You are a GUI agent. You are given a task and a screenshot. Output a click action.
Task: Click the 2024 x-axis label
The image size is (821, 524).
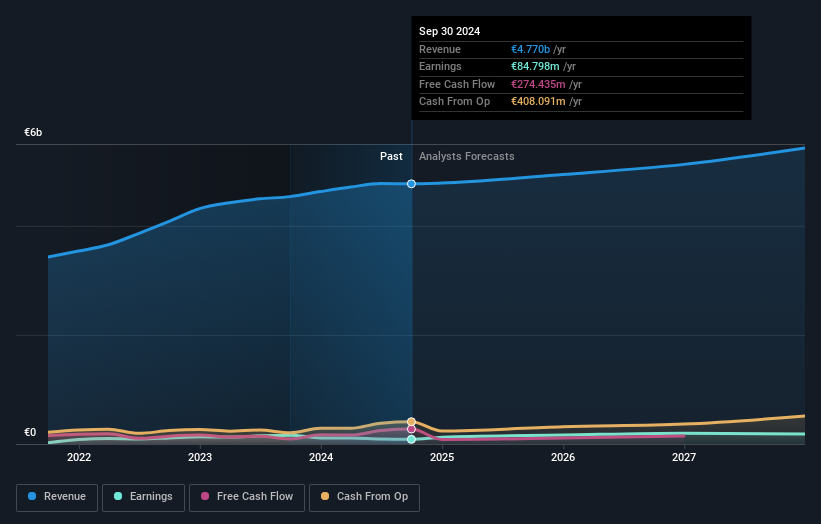321,458
